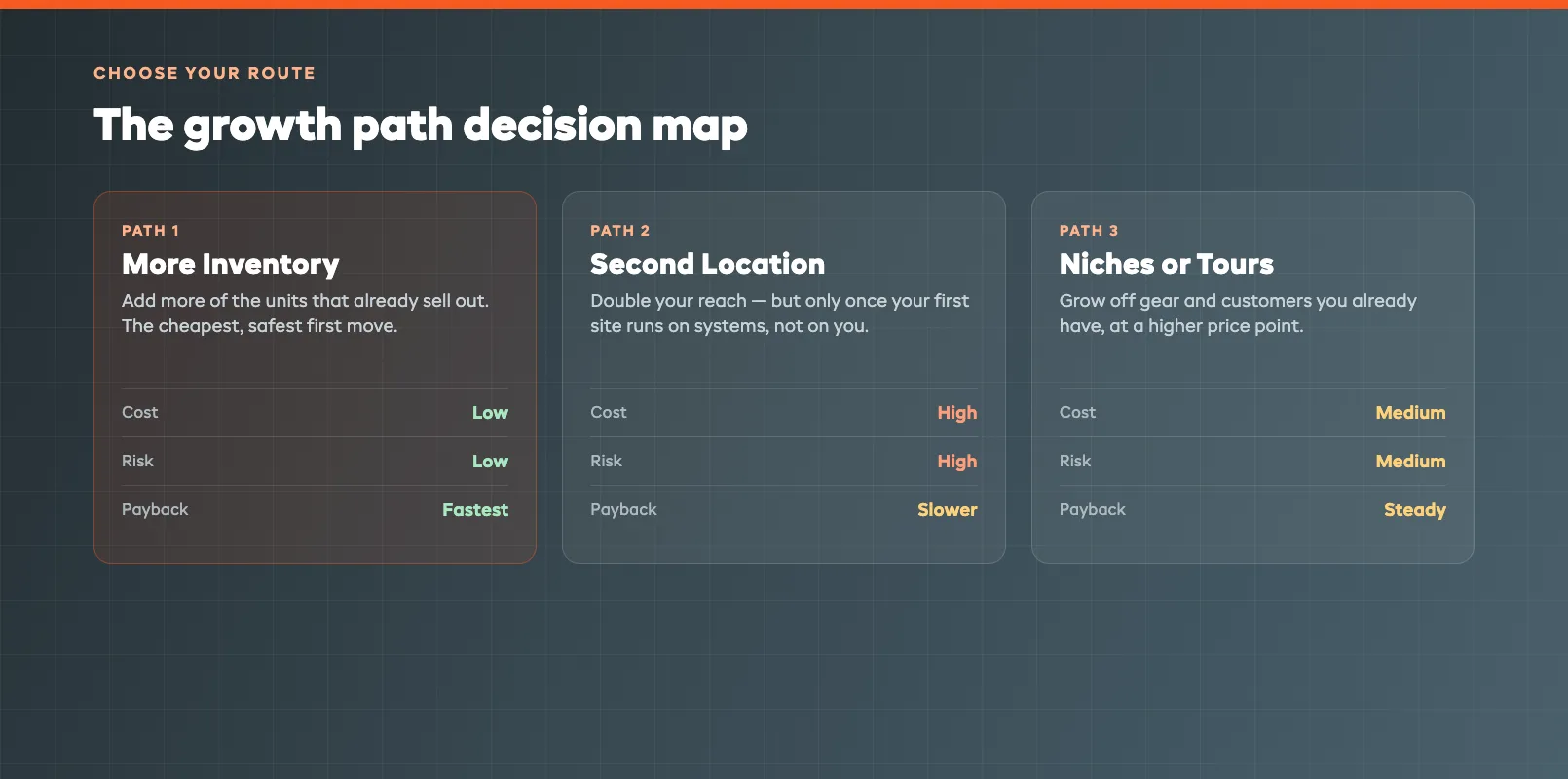
Task: Click 'Payback' label in Niches or Tours card
Action: 1093,510
